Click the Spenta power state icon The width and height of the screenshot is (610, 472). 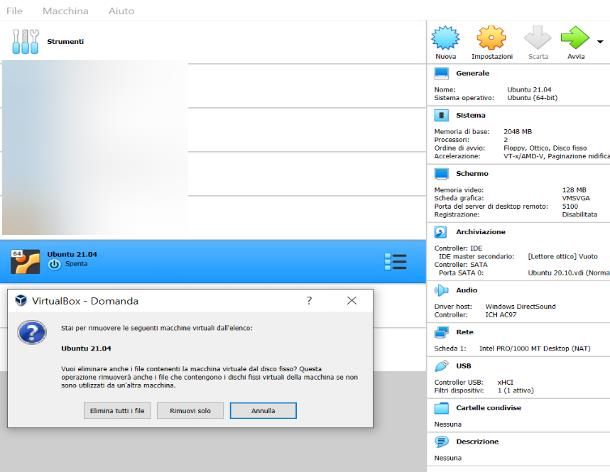[x=54, y=264]
